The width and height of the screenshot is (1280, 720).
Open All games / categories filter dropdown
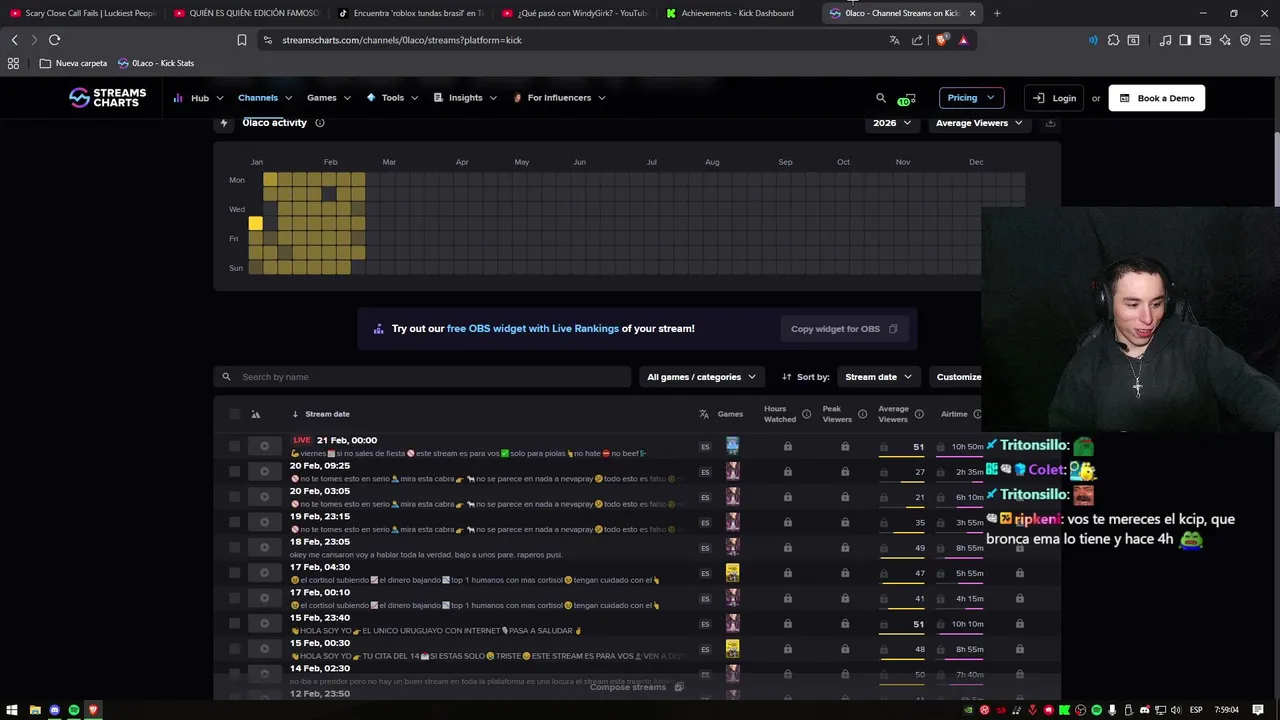pyautogui.click(x=701, y=377)
